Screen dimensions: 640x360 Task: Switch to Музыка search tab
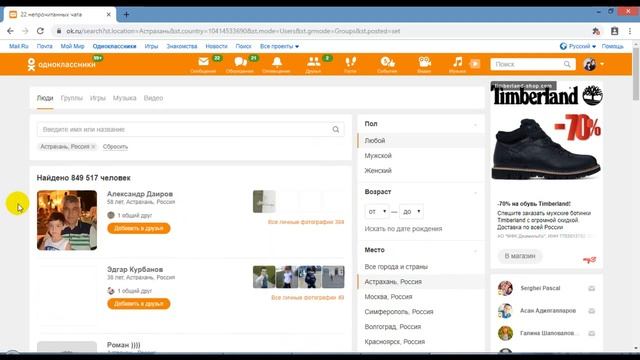(124, 98)
